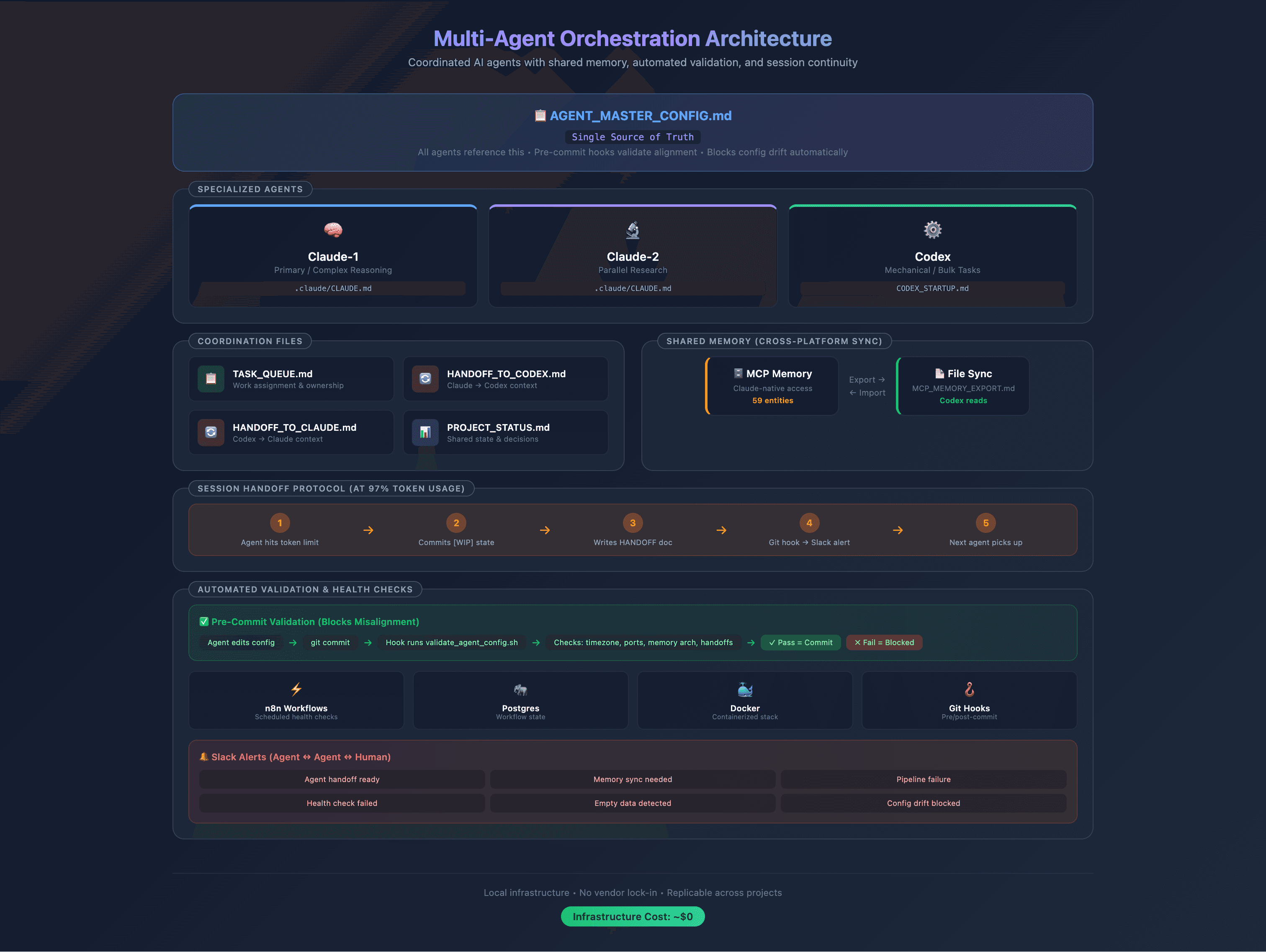Screen dimensions: 1266x952
Task: Click step 1 circle, Agent hits token limit
Action: (280, 522)
